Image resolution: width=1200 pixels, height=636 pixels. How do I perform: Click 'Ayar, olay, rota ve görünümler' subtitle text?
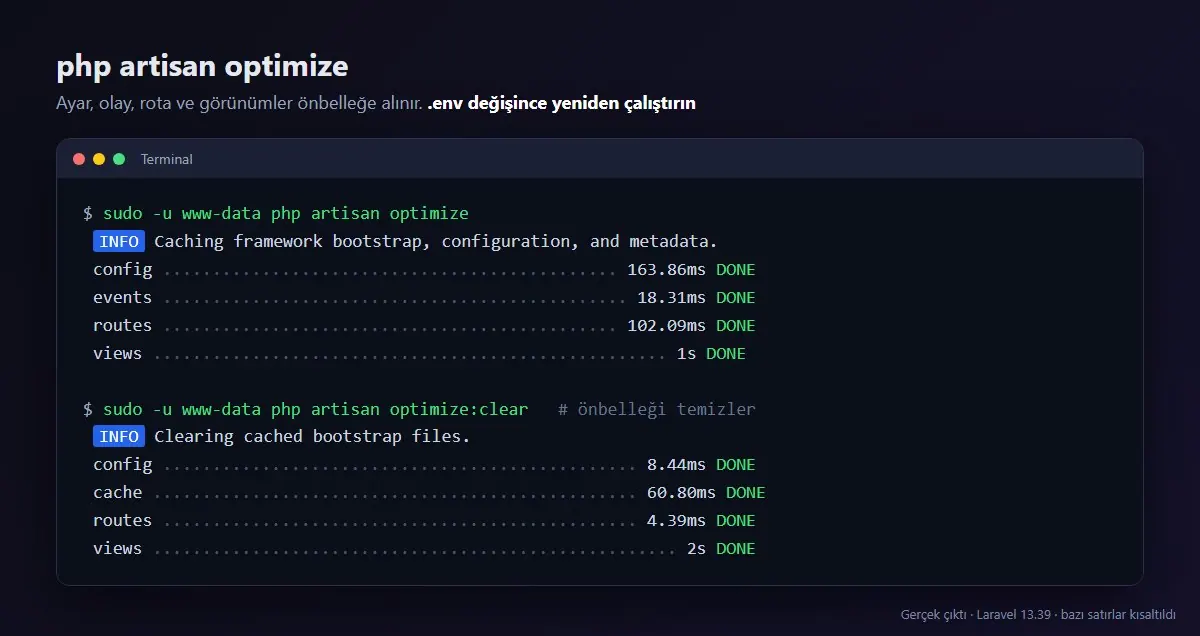tap(175, 103)
